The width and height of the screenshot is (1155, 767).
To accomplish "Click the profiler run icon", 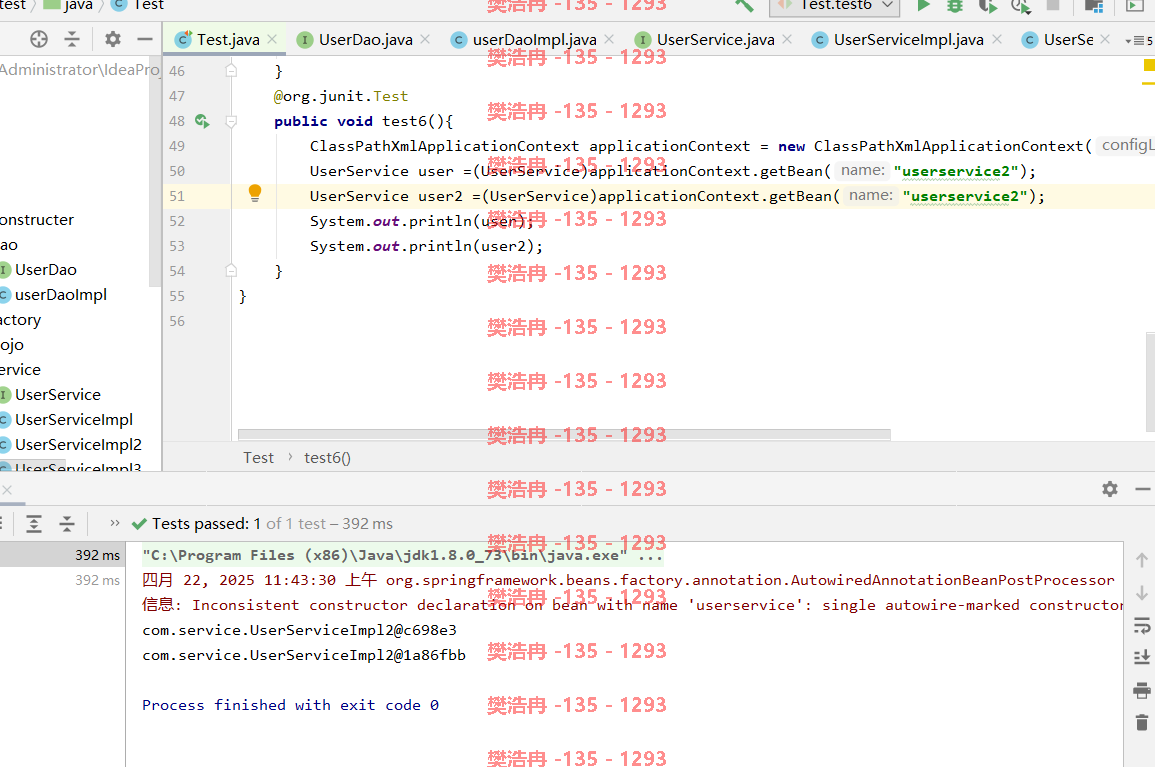I will click(1020, 6).
